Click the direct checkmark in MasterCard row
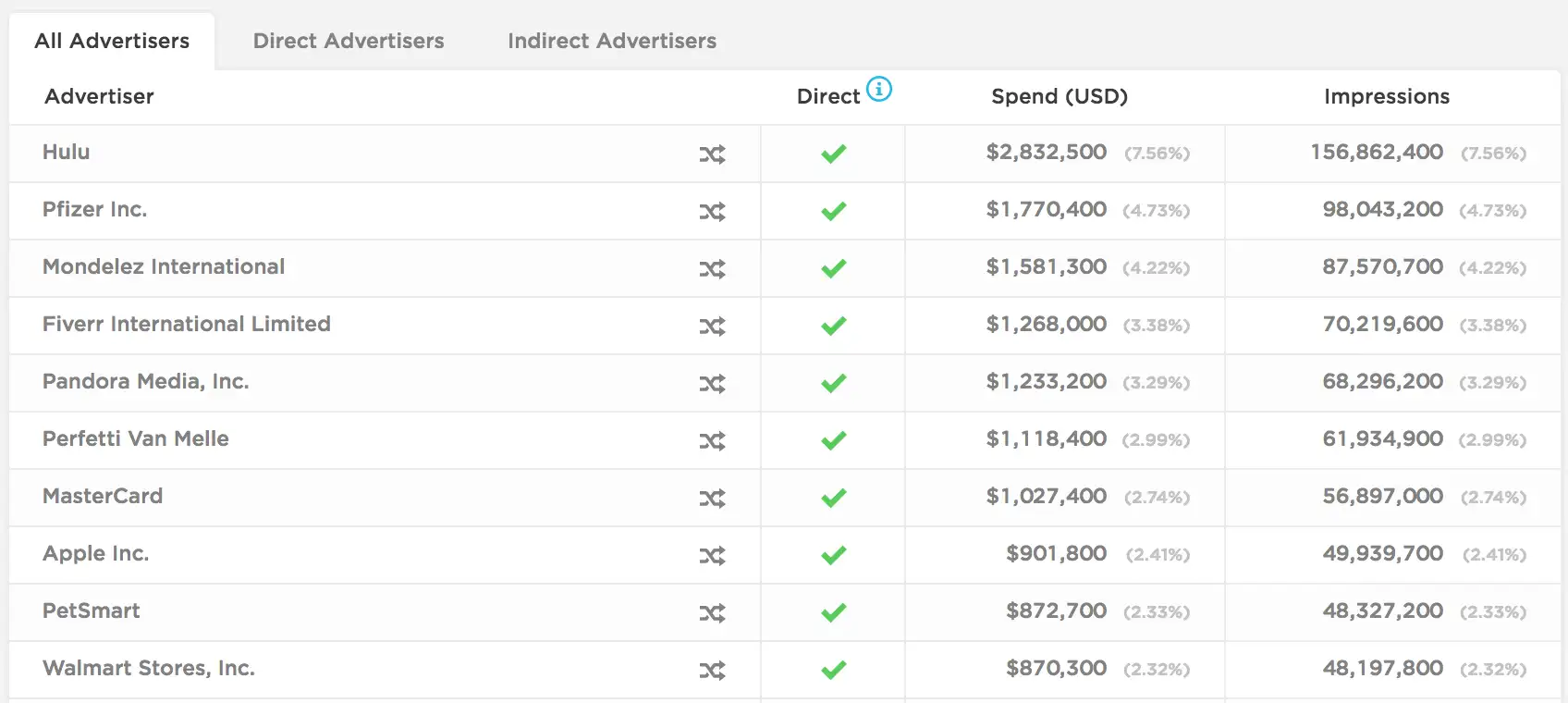 [834, 498]
